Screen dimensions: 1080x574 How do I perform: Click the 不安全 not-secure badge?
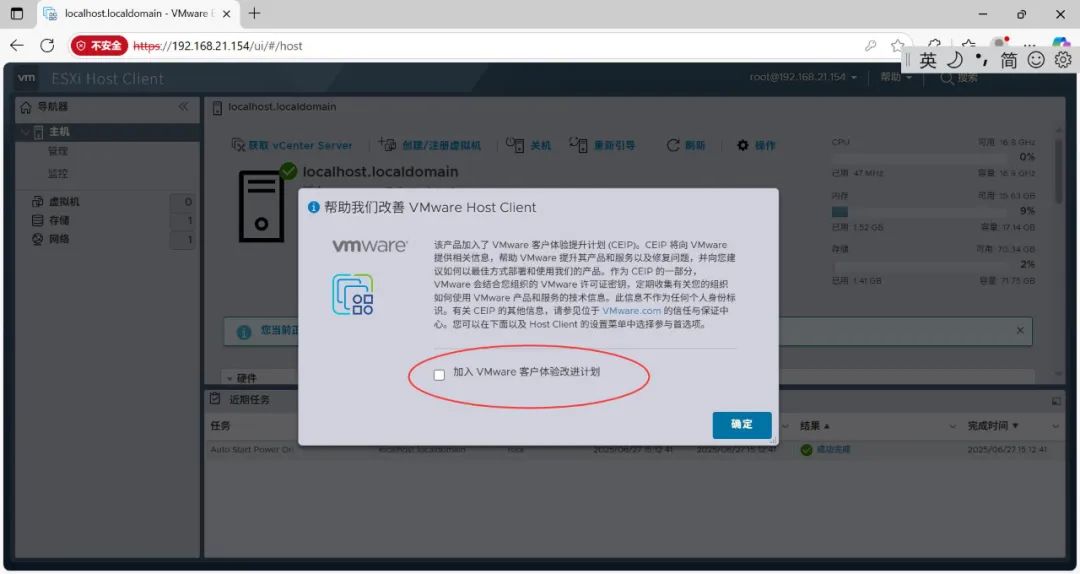coord(99,45)
